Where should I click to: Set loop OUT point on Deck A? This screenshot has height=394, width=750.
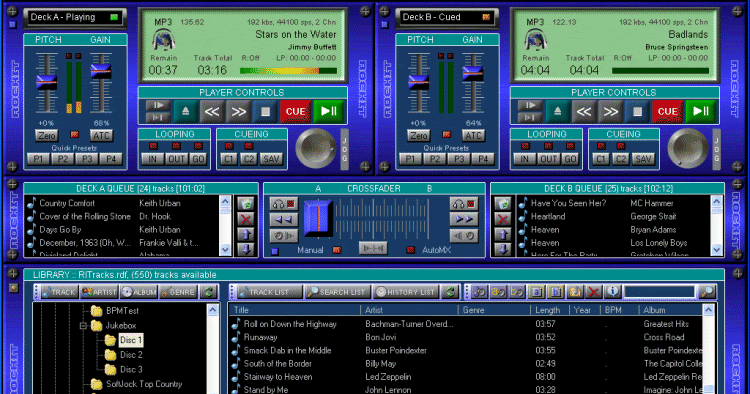point(176,159)
